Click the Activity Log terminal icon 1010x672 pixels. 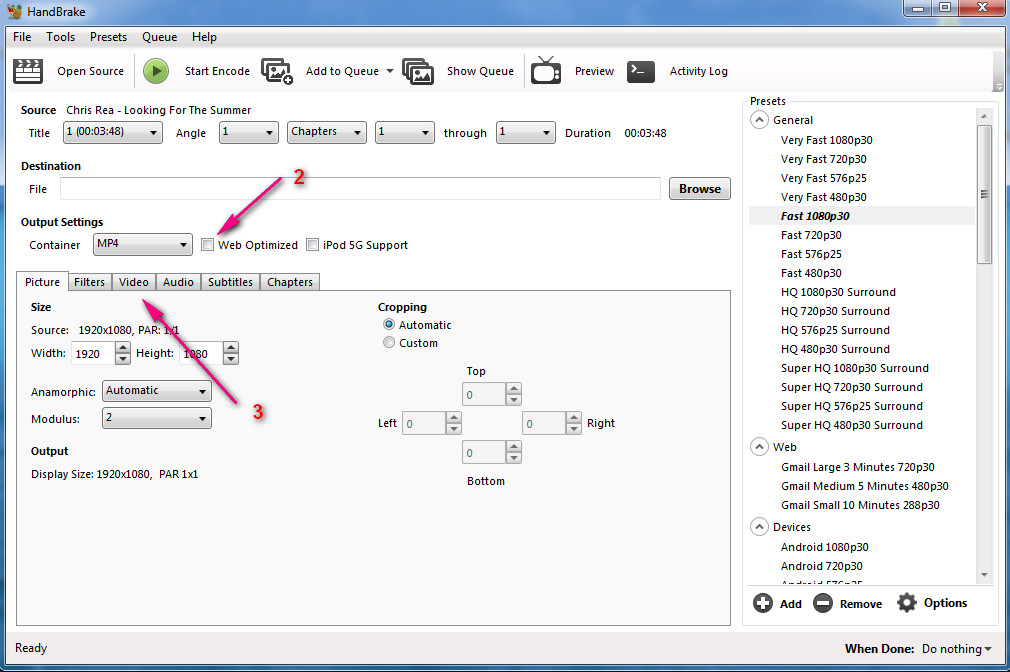click(641, 71)
